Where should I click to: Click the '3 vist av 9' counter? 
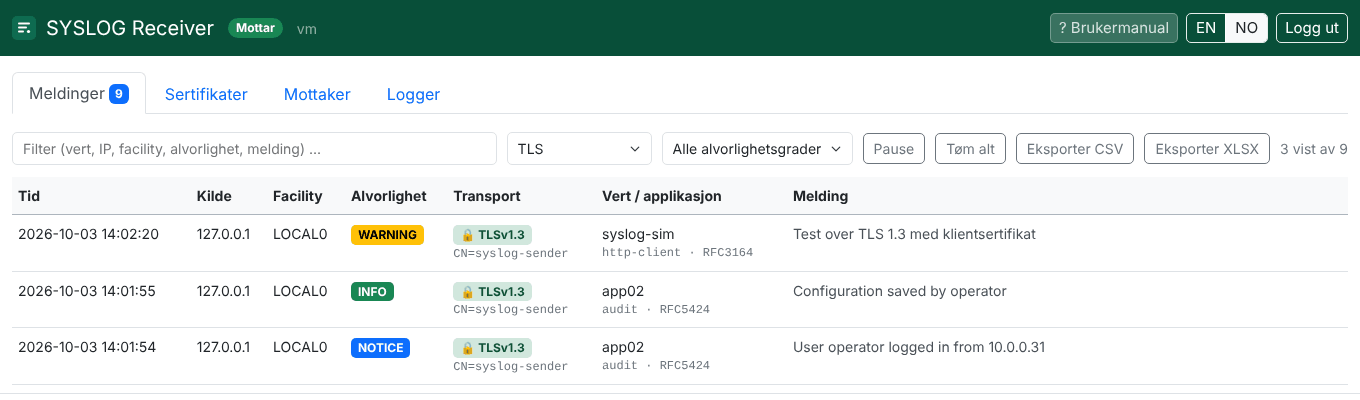click(x=1314, y=149)
